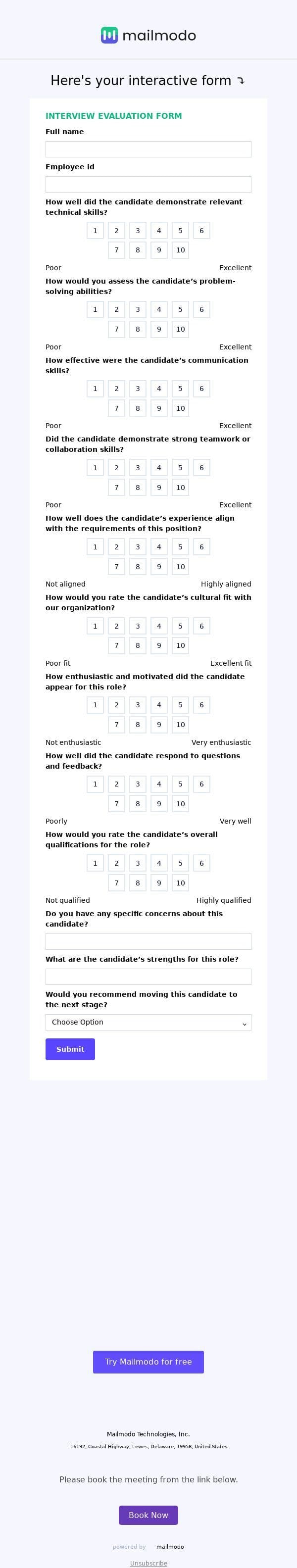Click the specific concerns text field
297x1568 pixels.
click(x=148, y=942)
